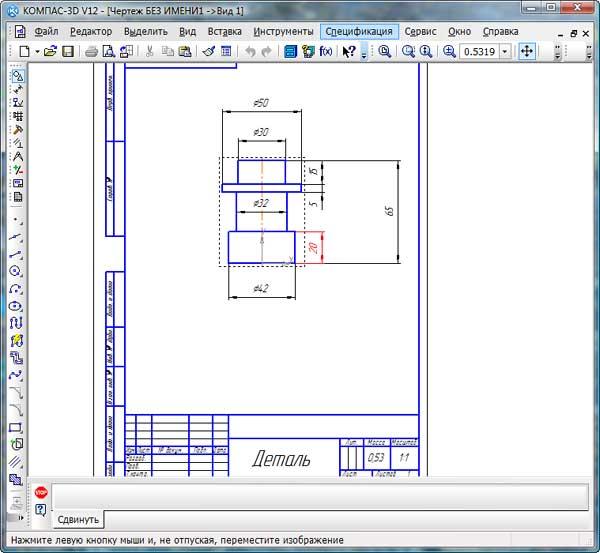This screenshot has width=600, height=553.
Task: Switch to the Measurements compass panel icon
Action: click(18, 157)
